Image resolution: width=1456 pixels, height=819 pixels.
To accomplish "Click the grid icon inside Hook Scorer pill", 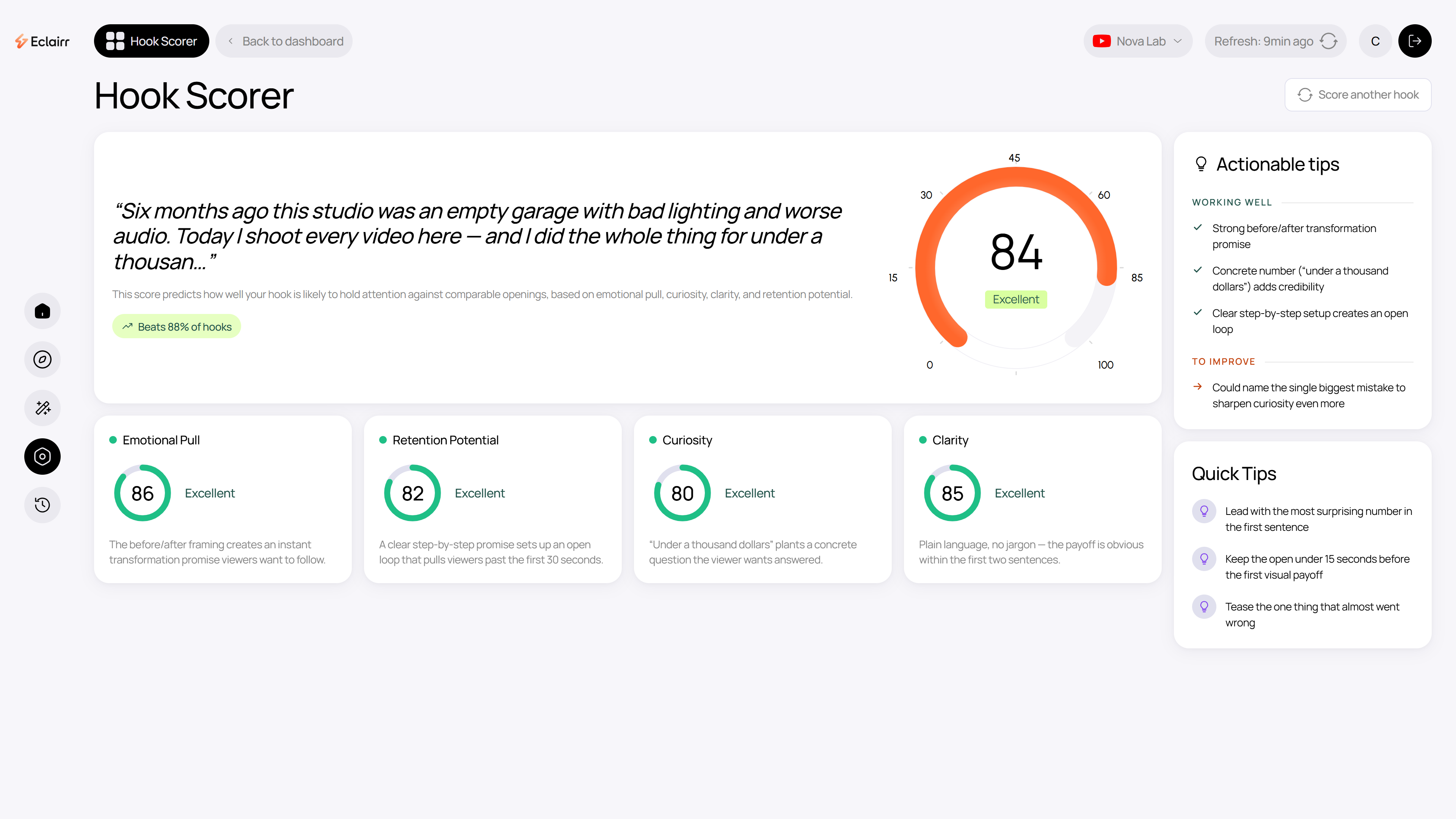I will tap(115, 41).
